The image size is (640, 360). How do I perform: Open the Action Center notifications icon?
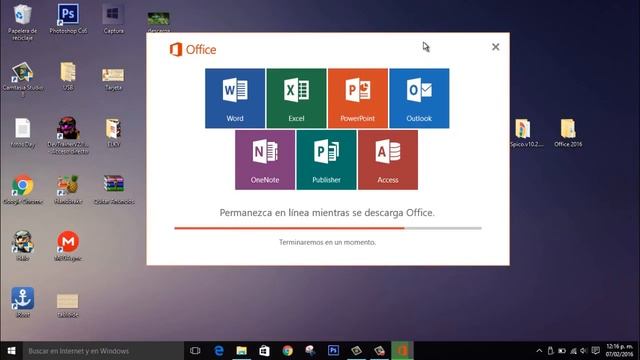(596, 351)
